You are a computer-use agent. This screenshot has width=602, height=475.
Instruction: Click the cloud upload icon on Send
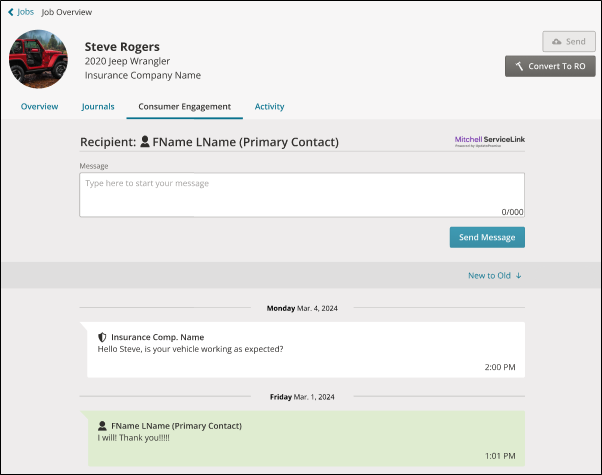pyautogui.click(x=556, y=41)
